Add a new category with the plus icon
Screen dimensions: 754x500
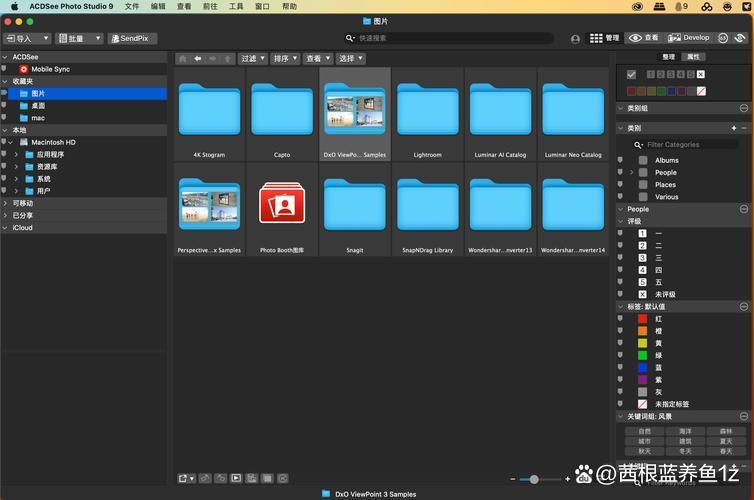pos(734,128)
